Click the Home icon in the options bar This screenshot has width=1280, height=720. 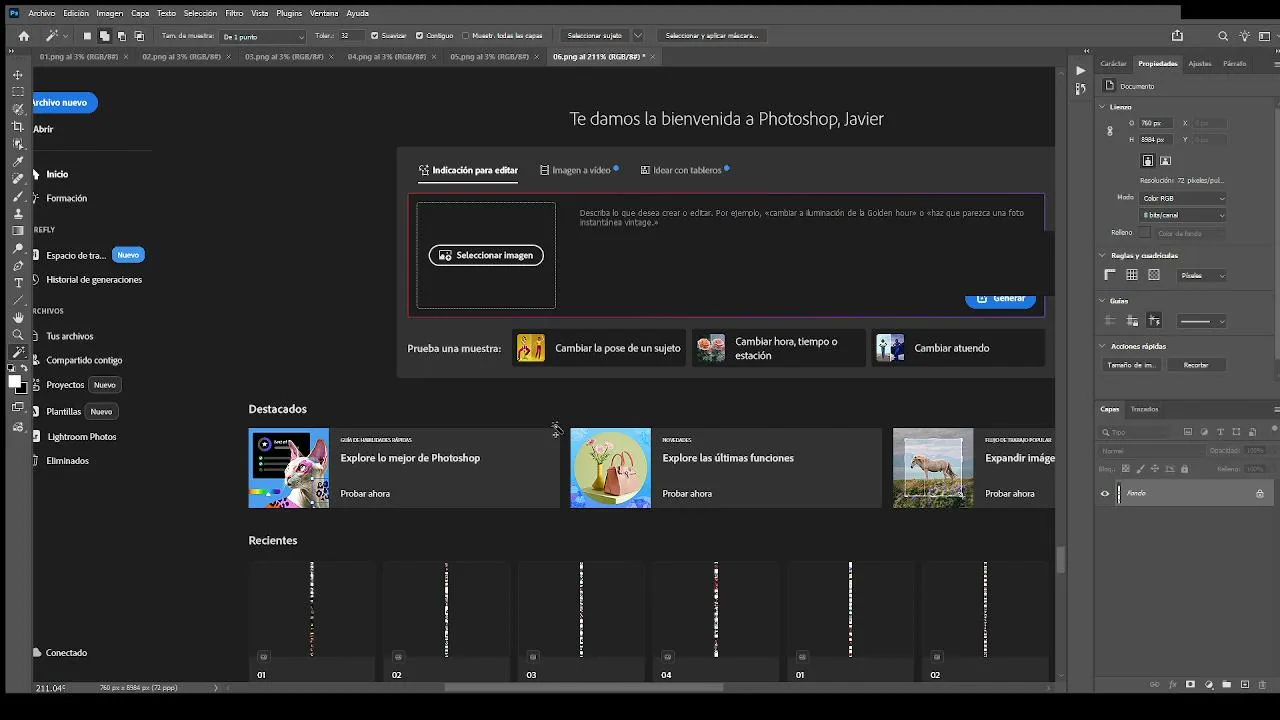(24, 36)
